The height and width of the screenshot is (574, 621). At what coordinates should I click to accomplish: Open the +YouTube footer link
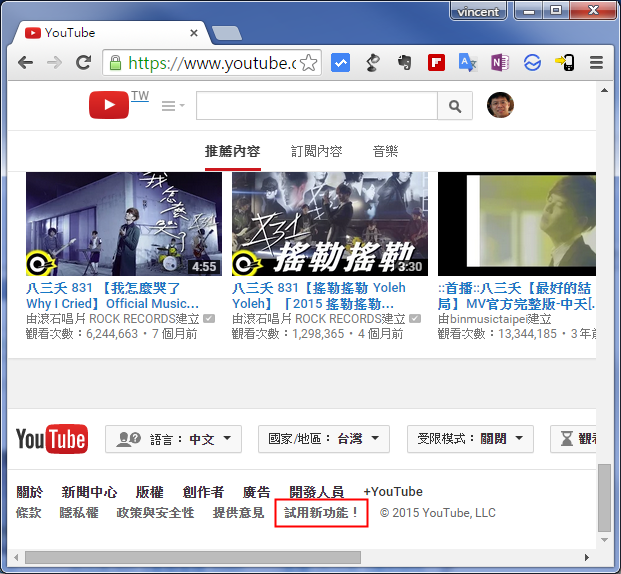[393, 492]
